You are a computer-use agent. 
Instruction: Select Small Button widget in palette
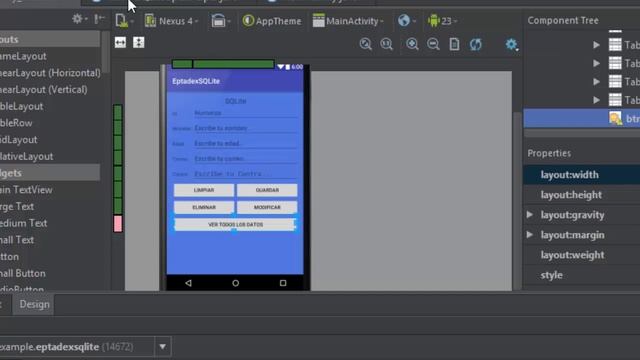(x=23, y=274)
